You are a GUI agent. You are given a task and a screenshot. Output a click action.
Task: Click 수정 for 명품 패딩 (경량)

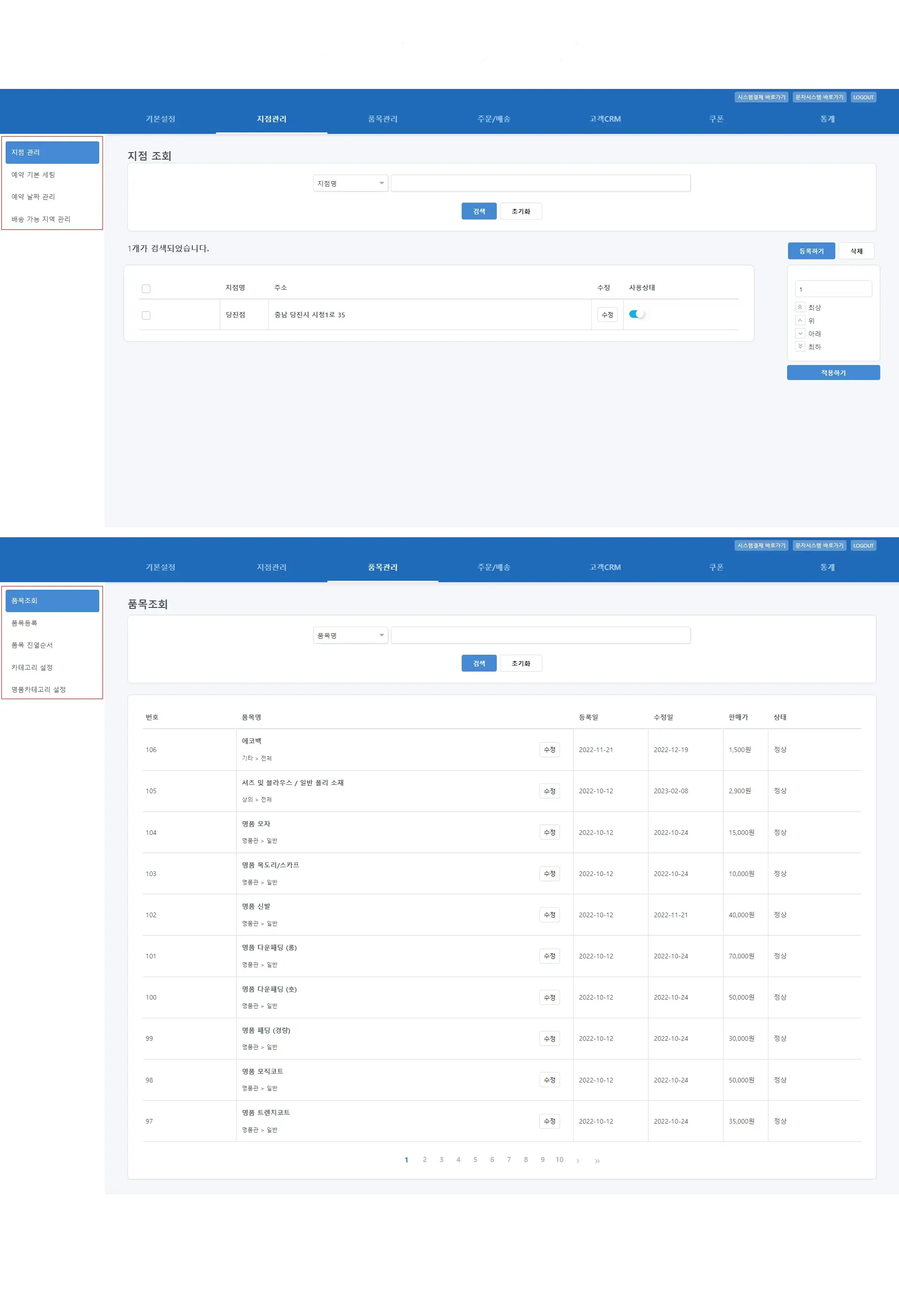click(550, 1038)
